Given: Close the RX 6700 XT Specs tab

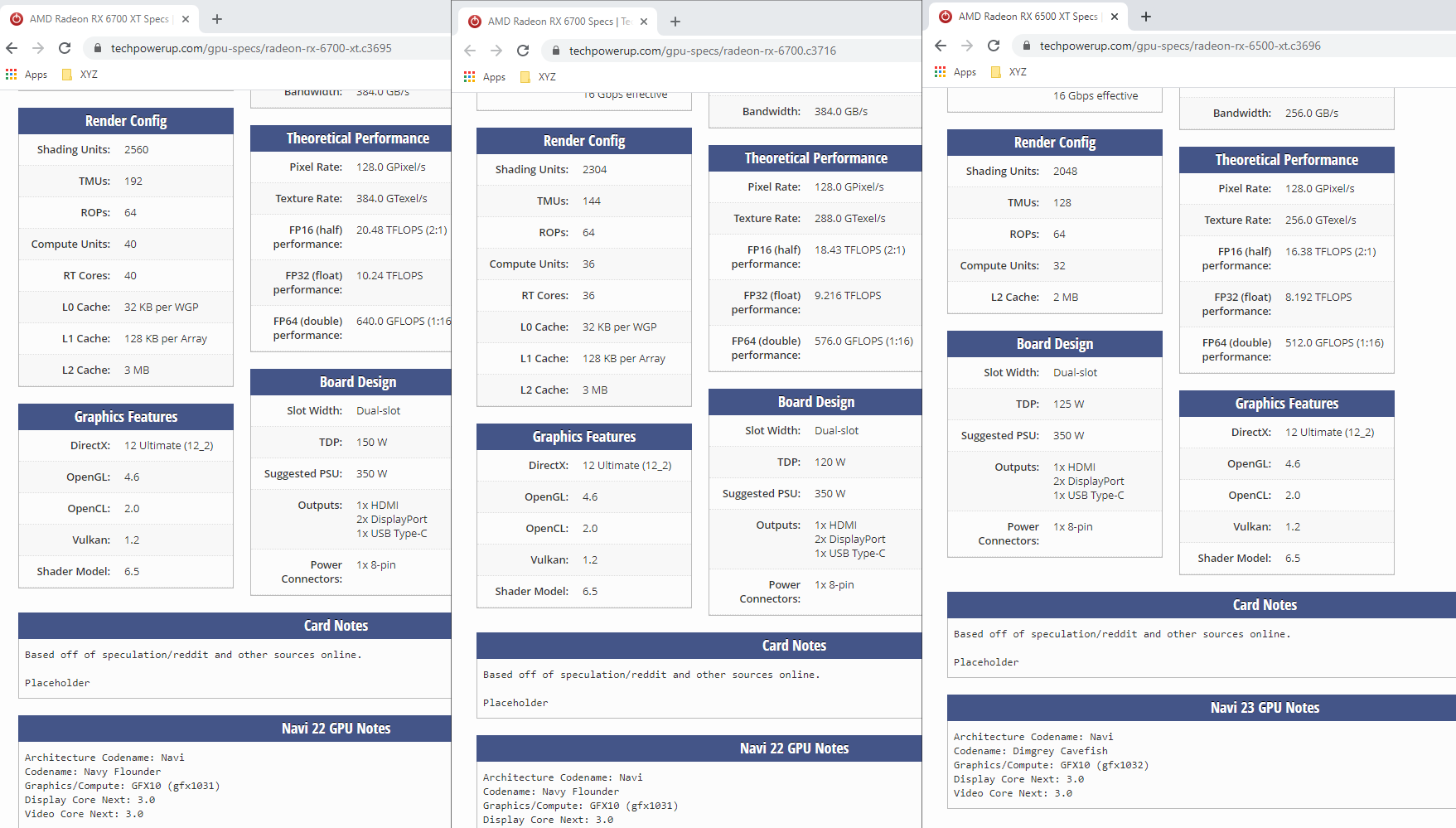Looking at the screenshot, I should pos(185,19).
